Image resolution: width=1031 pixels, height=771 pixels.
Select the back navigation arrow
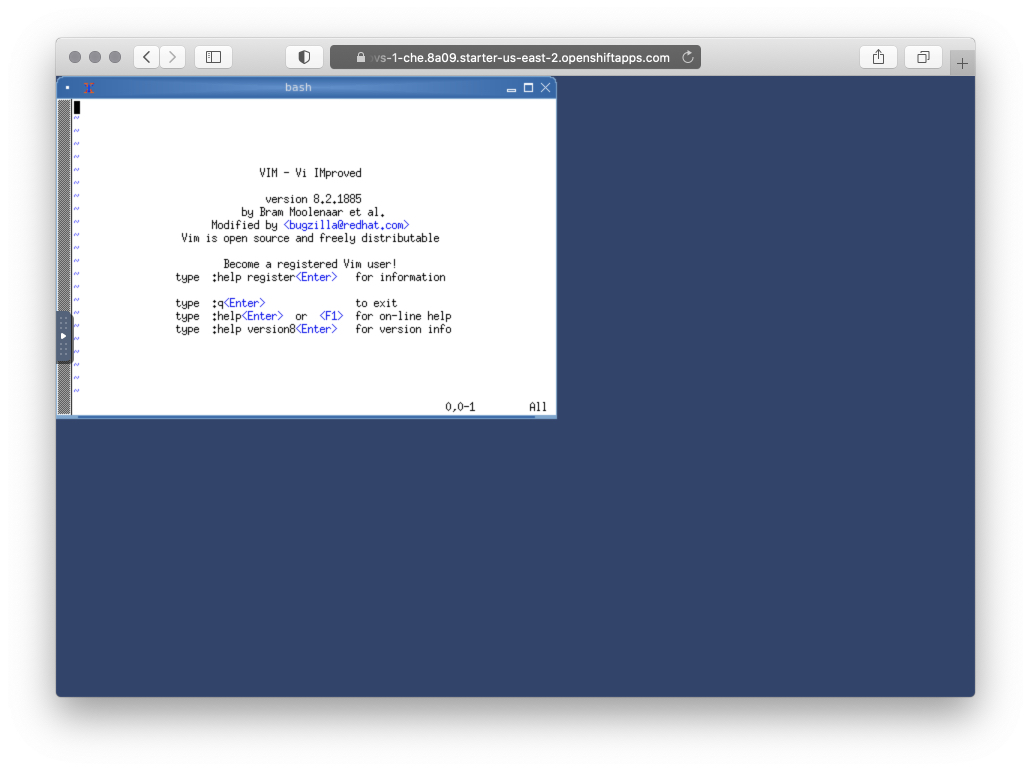click(x=146, y=57)
